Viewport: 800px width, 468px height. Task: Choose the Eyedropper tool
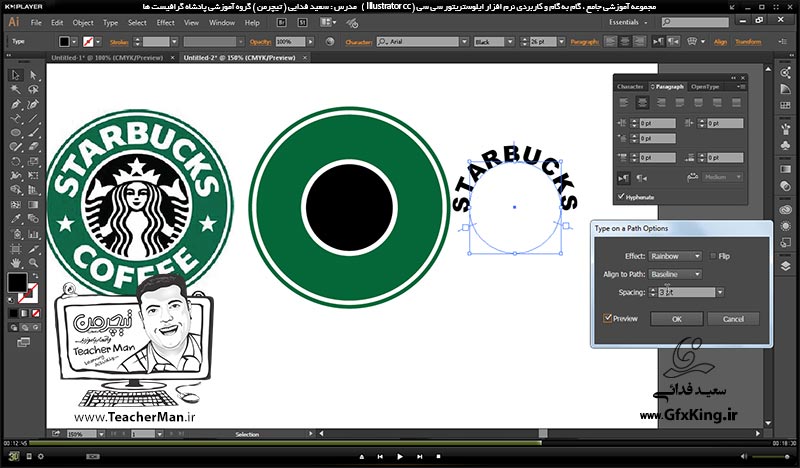click(16, 219)
